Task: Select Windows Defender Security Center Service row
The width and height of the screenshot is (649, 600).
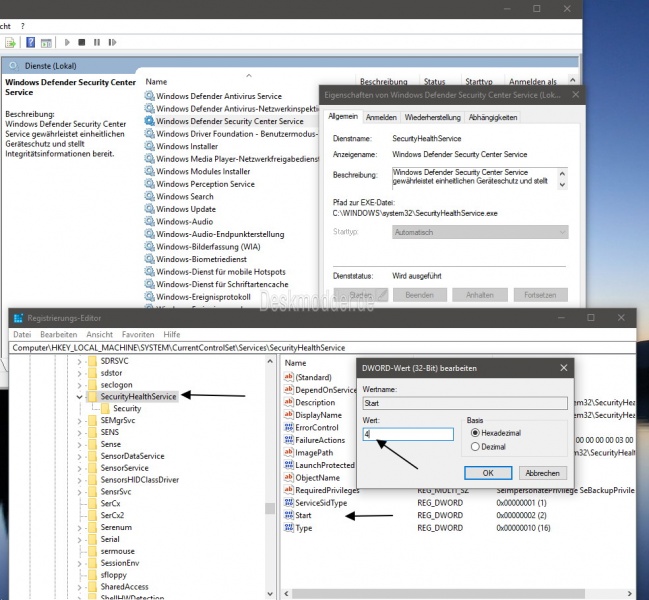Action: [x=230, y=121]
